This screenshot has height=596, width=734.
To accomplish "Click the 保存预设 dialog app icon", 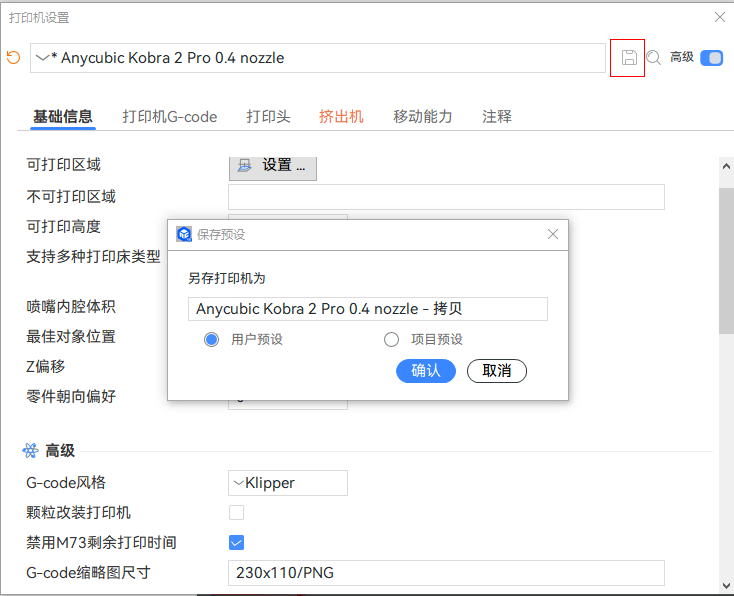I will pos(184,234).
